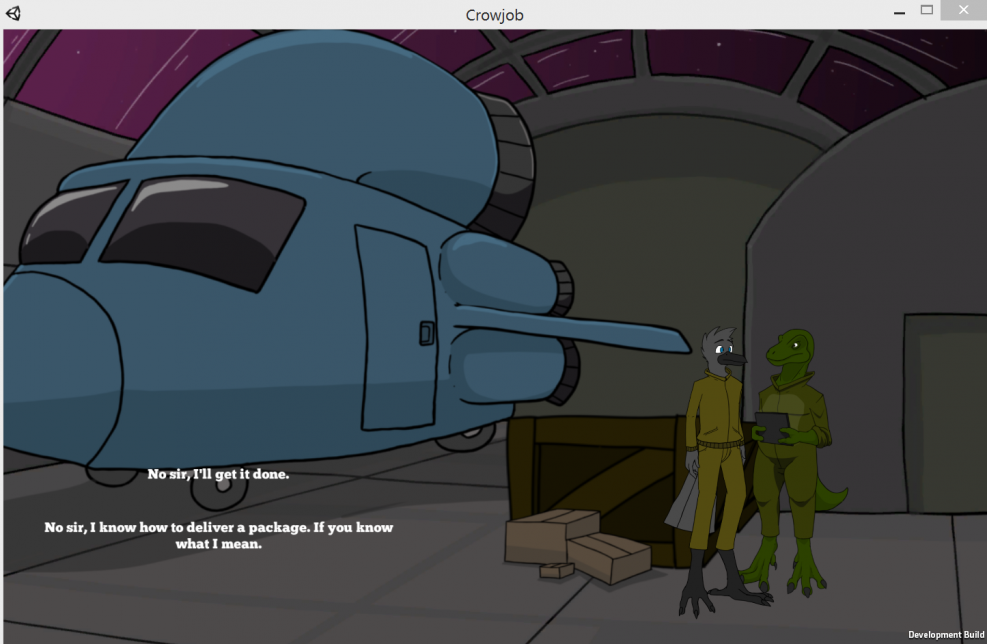Click the stacked cardboard boxes on the floor
The image size is (987, 644).
pos(575,545)
